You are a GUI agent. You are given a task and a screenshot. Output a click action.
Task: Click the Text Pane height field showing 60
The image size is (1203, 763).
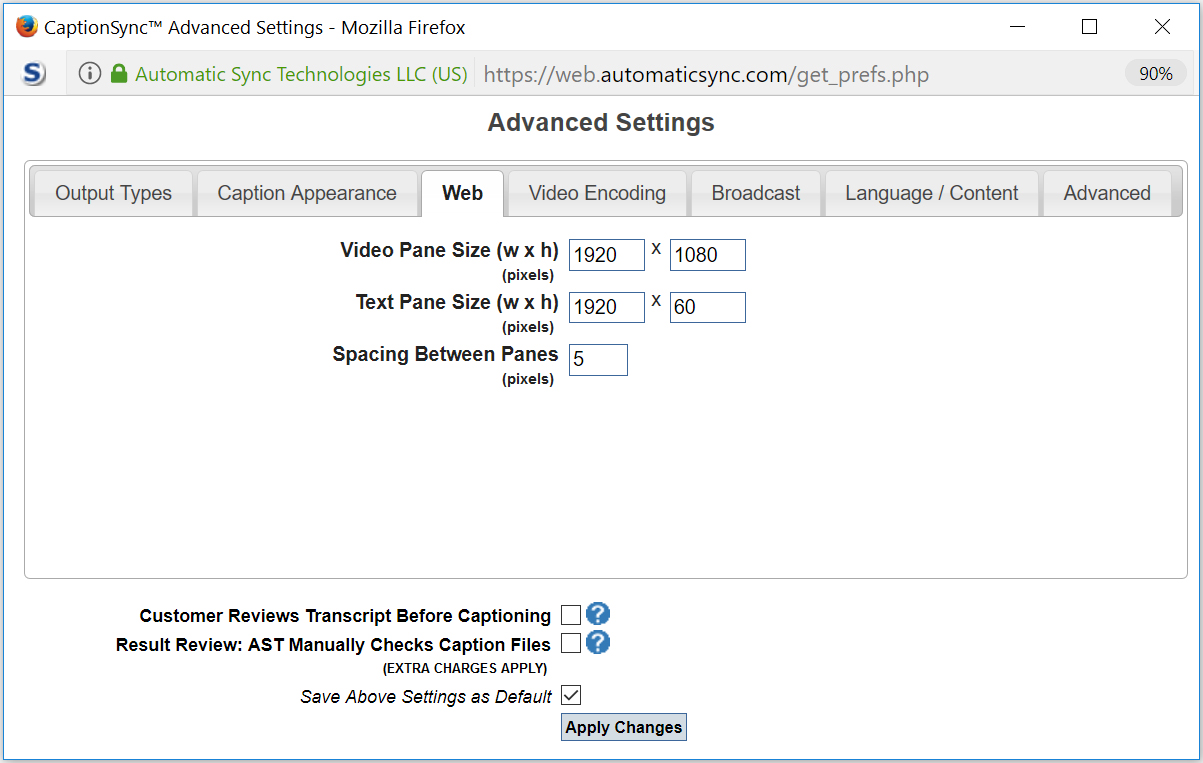tap(707, 307)
